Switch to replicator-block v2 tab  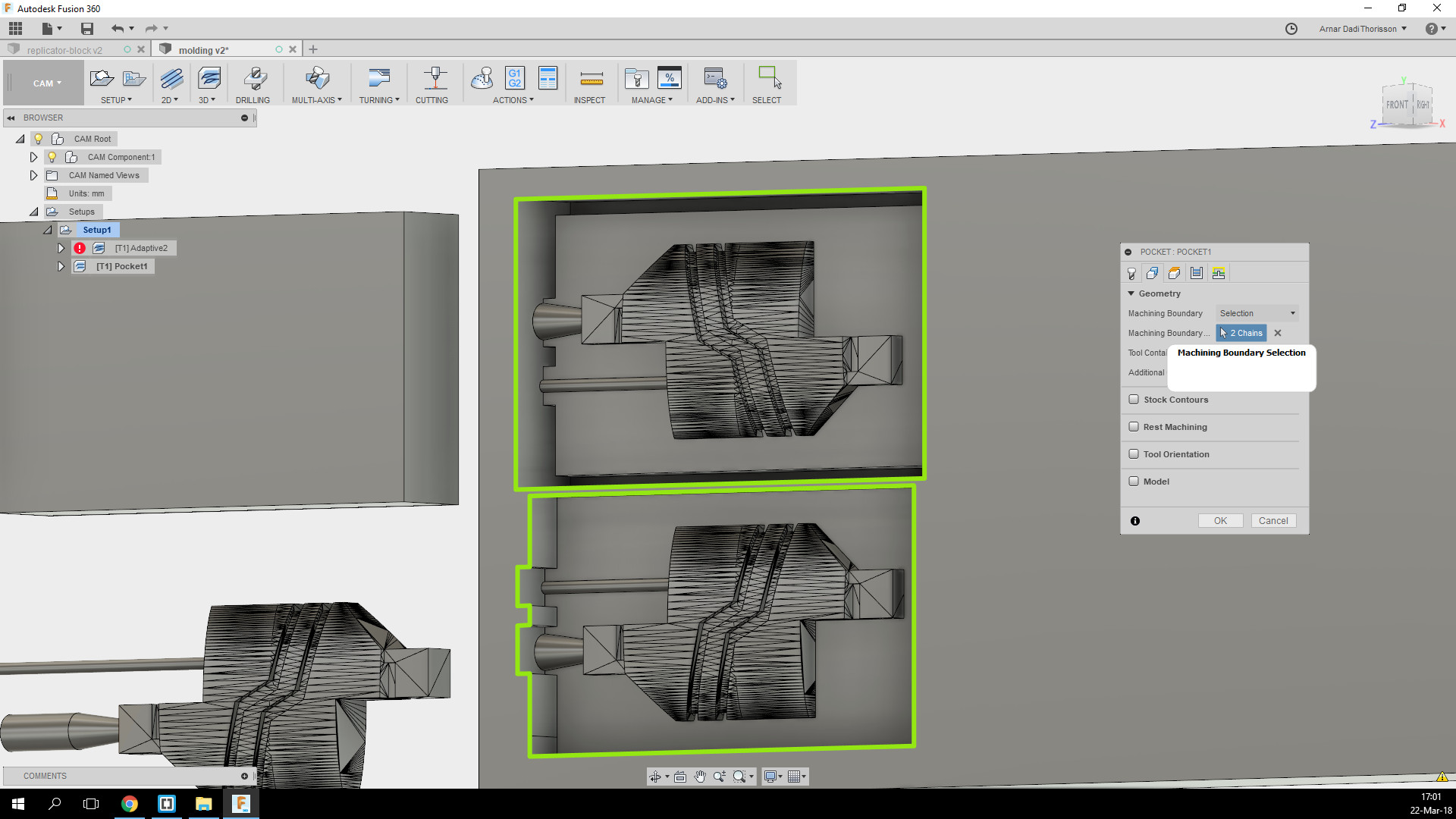coord(64,50)
